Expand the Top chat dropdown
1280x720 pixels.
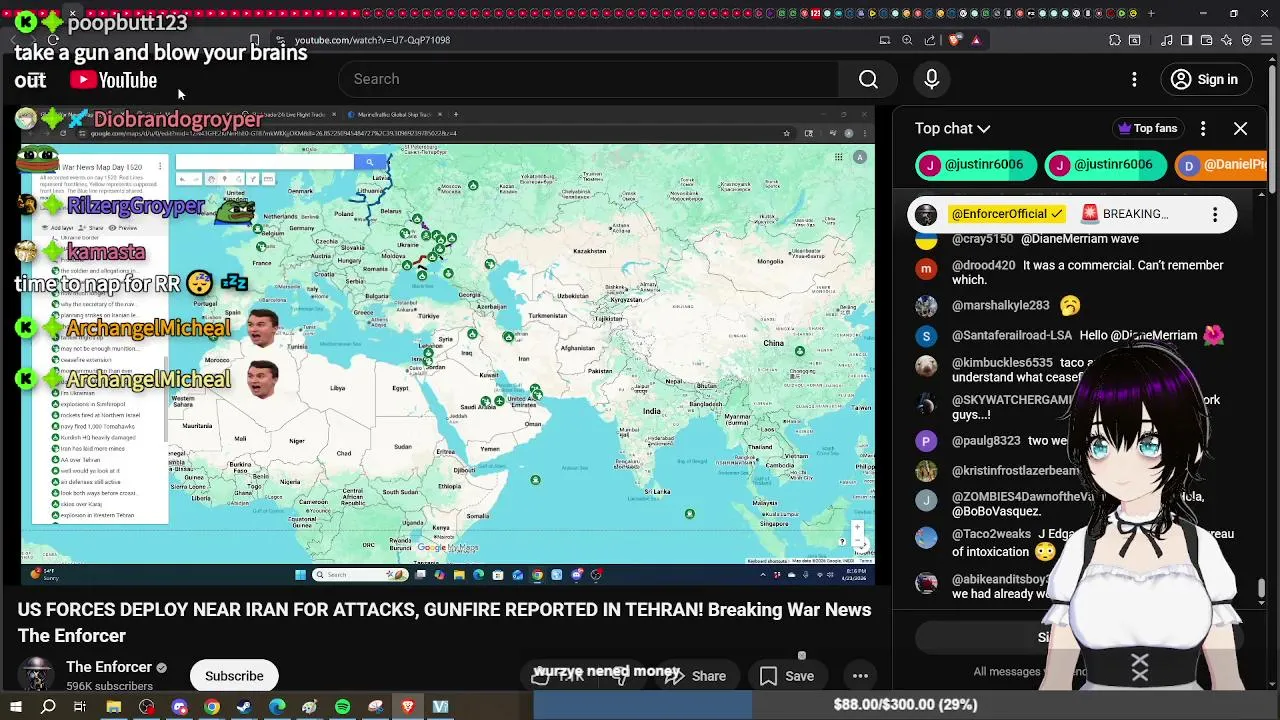click(952, 128)
